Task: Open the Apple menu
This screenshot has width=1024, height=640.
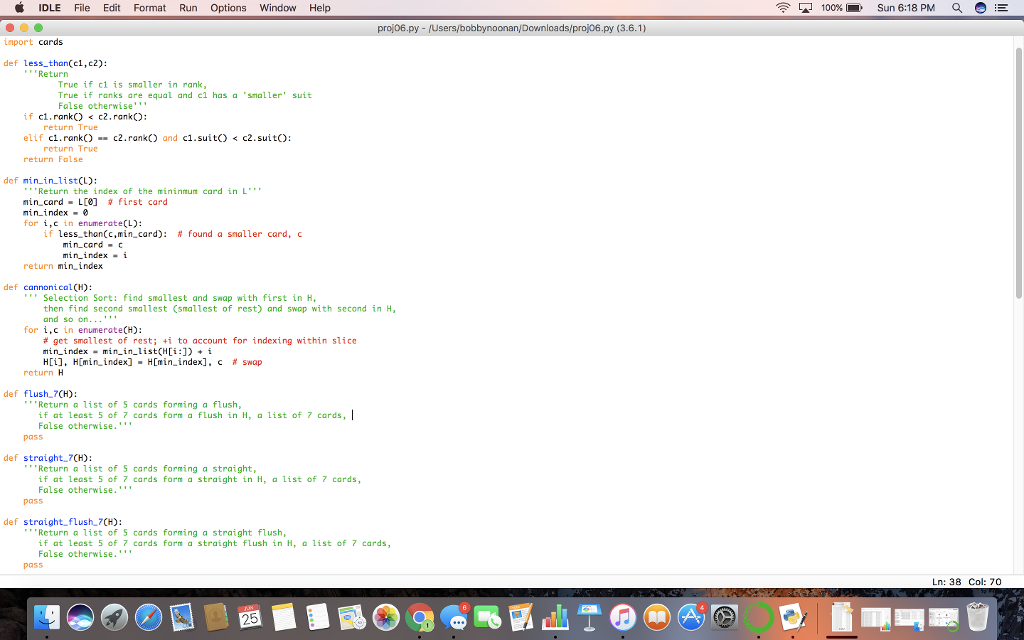Action: [x=20, y=8]
